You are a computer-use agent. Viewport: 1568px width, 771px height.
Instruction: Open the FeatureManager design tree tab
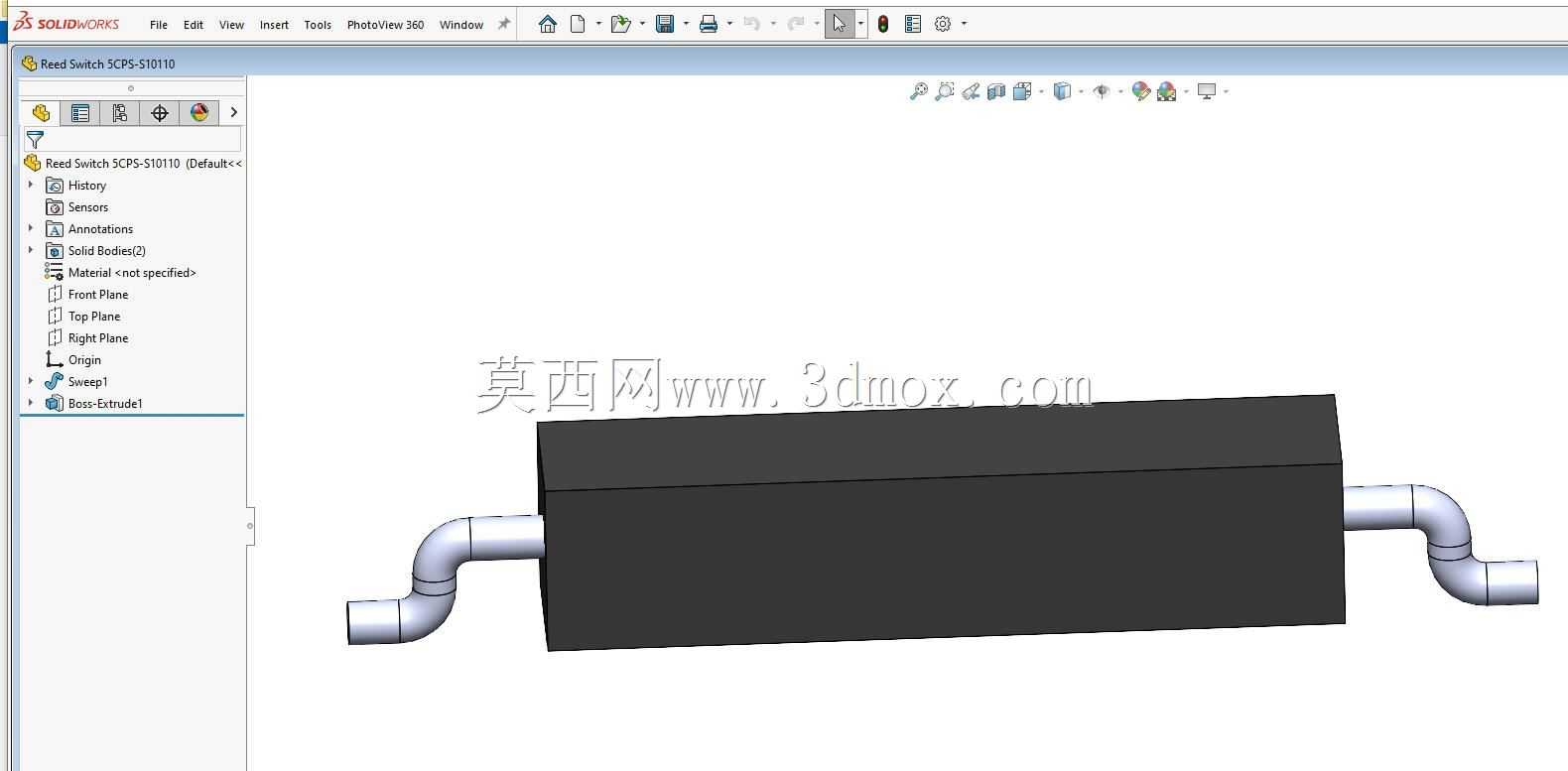coord(41,113)
